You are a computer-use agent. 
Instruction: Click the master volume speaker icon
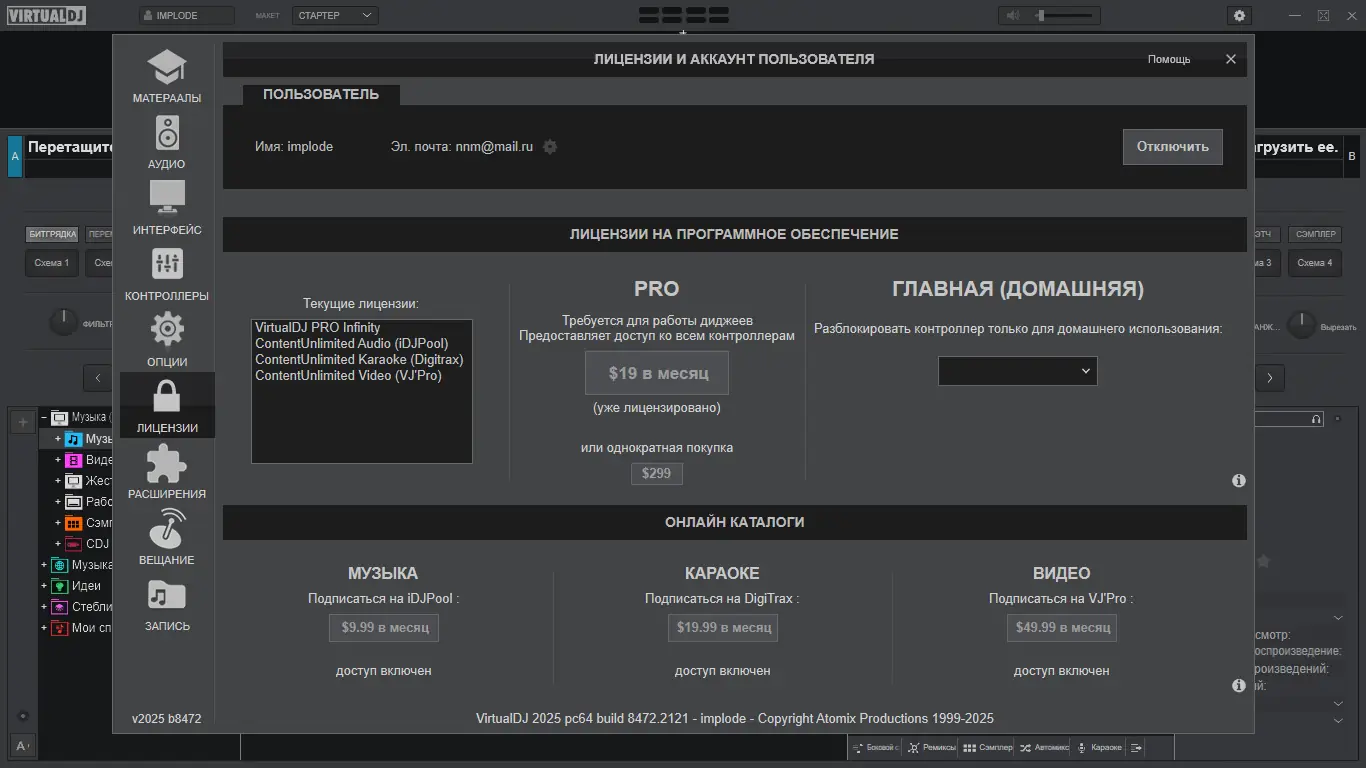tap(1013, 16)
